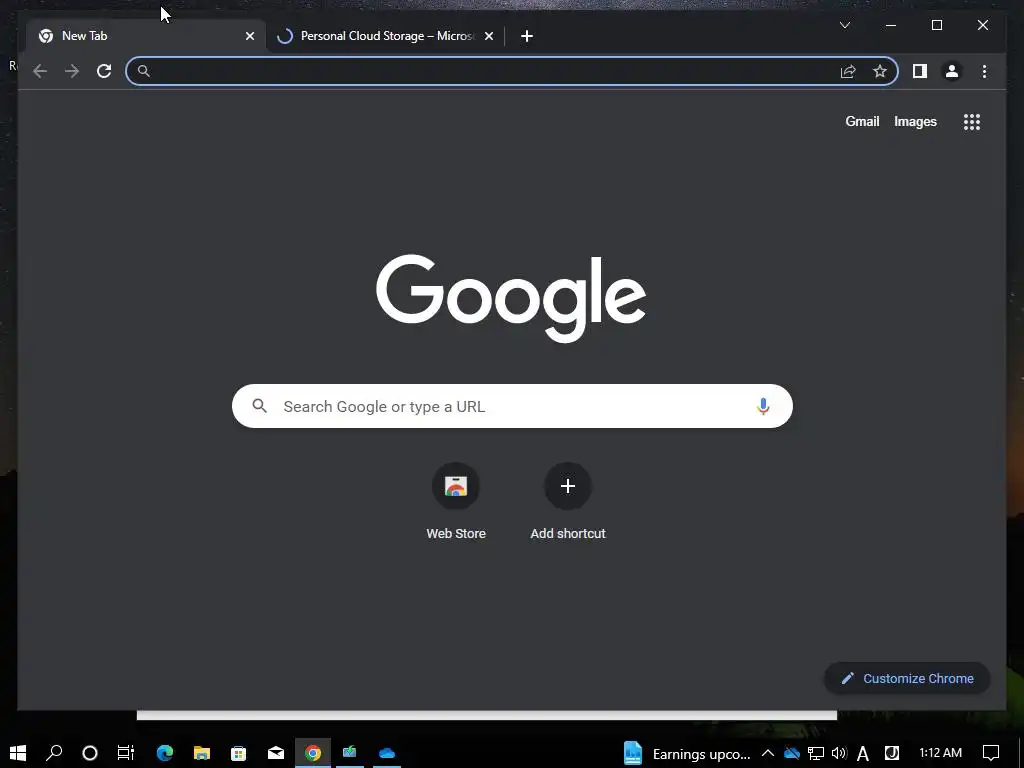This screenshot has height=768, width=1024.
Task: Open the clock showing 1:12 AM
Action: (940, 753)
